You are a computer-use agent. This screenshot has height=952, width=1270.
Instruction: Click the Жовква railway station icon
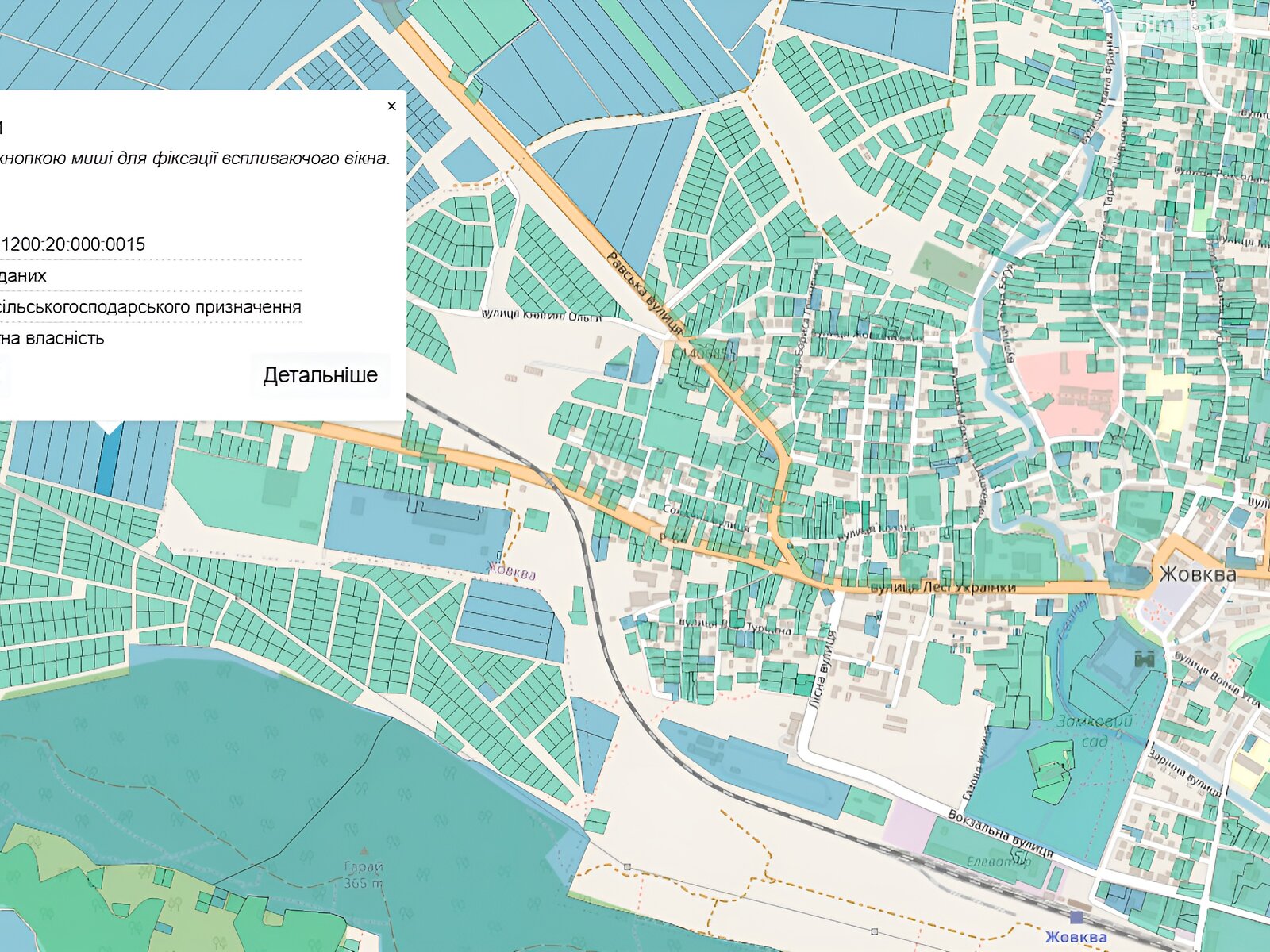pos(1076,918)
